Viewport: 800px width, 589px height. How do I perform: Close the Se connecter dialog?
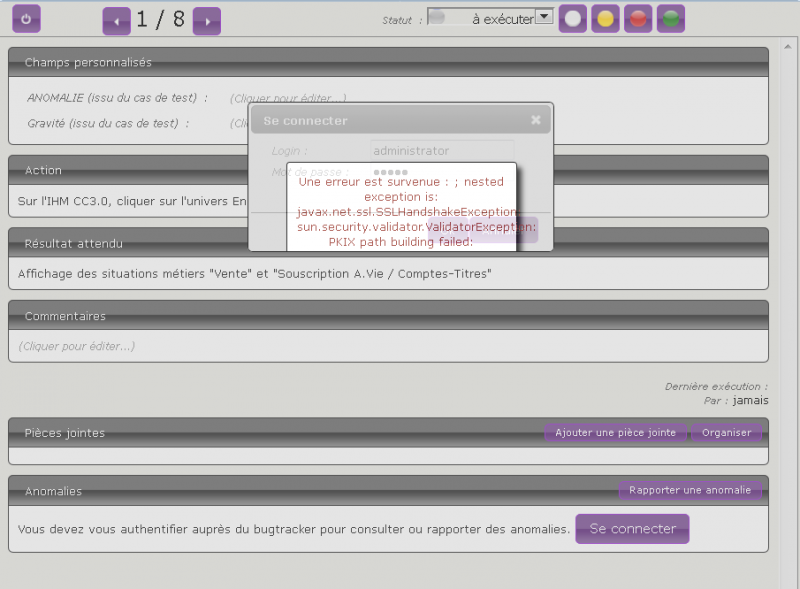coord(535,120)
